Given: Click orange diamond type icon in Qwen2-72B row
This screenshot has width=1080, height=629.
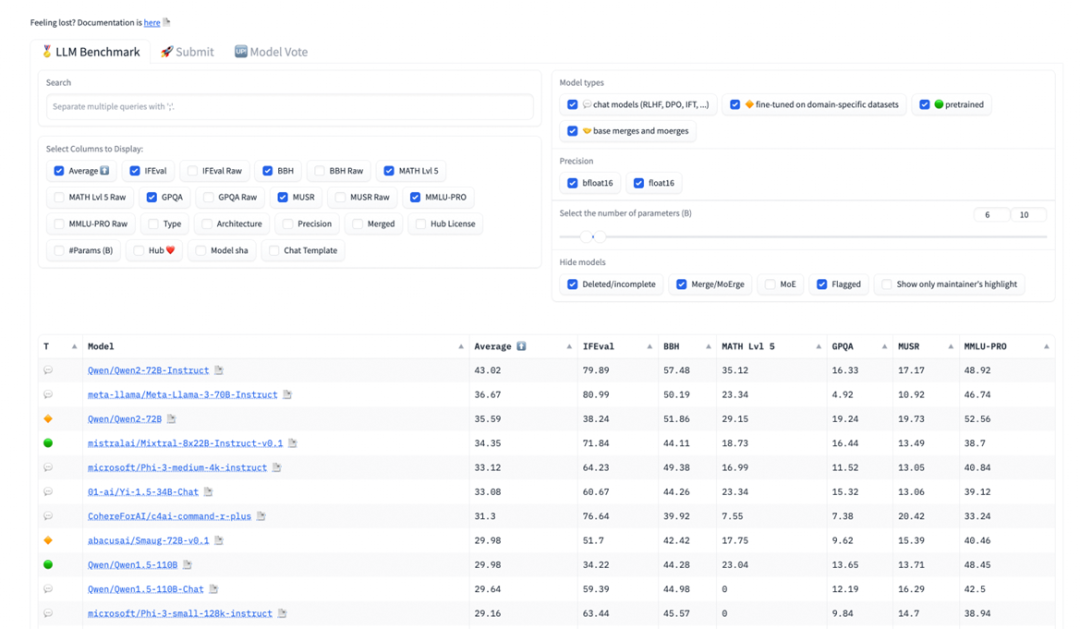Looking at the screenshot, I should click(x=48, y=418).
